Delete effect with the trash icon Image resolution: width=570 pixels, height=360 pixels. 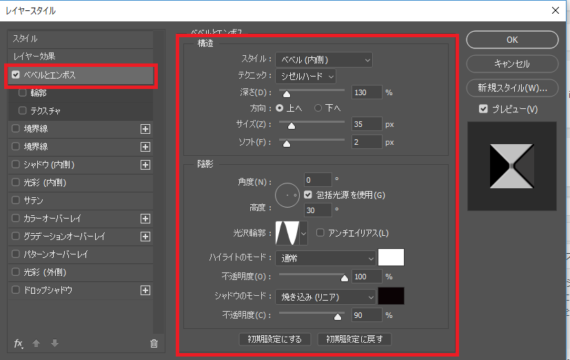[154, 343]
